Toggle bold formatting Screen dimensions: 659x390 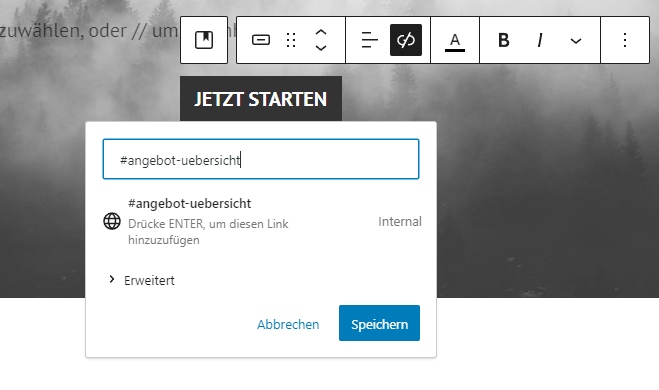503,40
